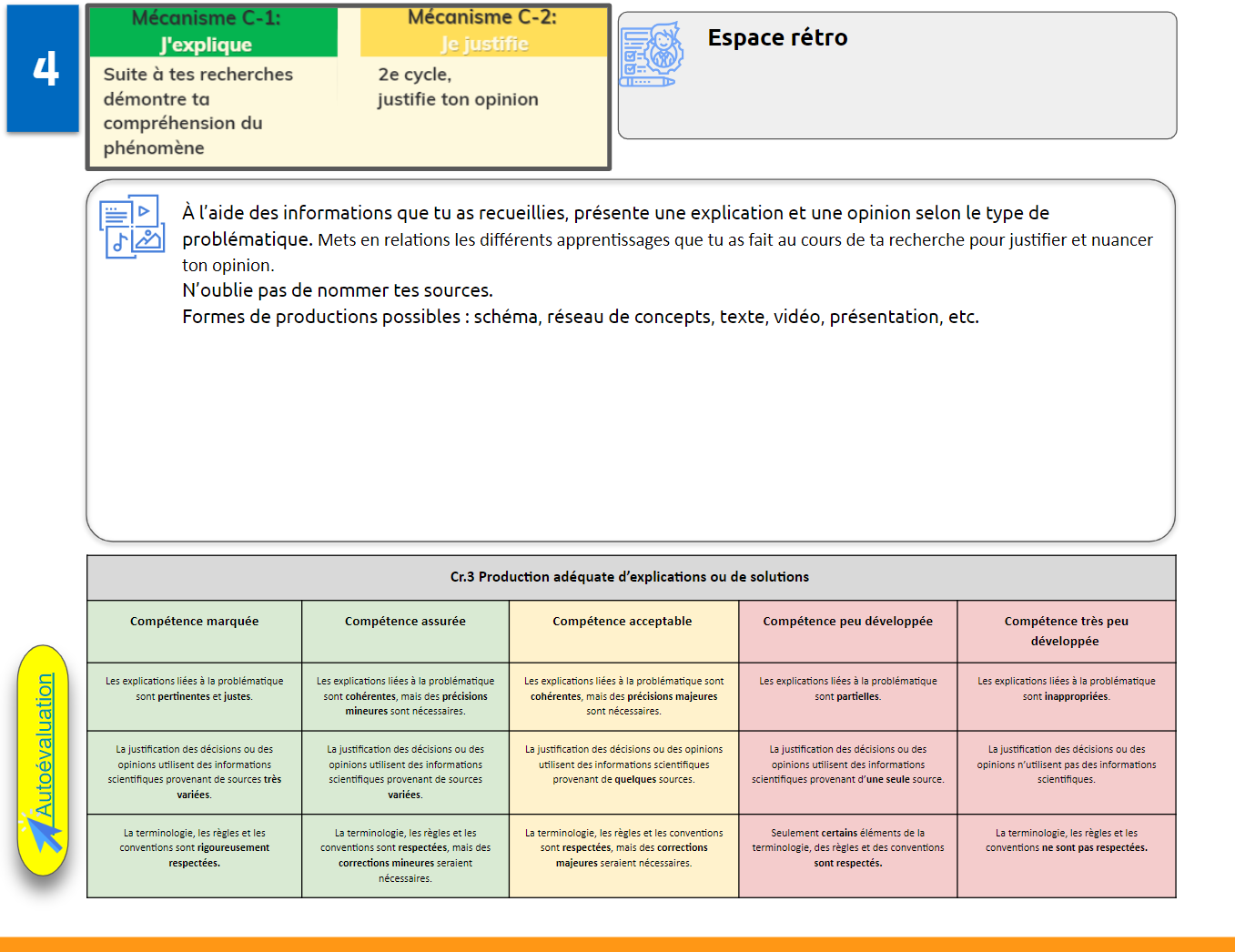Image resolution: width=1235 pixels, height=952 pixels.
Task: Click cell 'cohérentes, mais des précisions mineures'
Action: click(405, 696)
